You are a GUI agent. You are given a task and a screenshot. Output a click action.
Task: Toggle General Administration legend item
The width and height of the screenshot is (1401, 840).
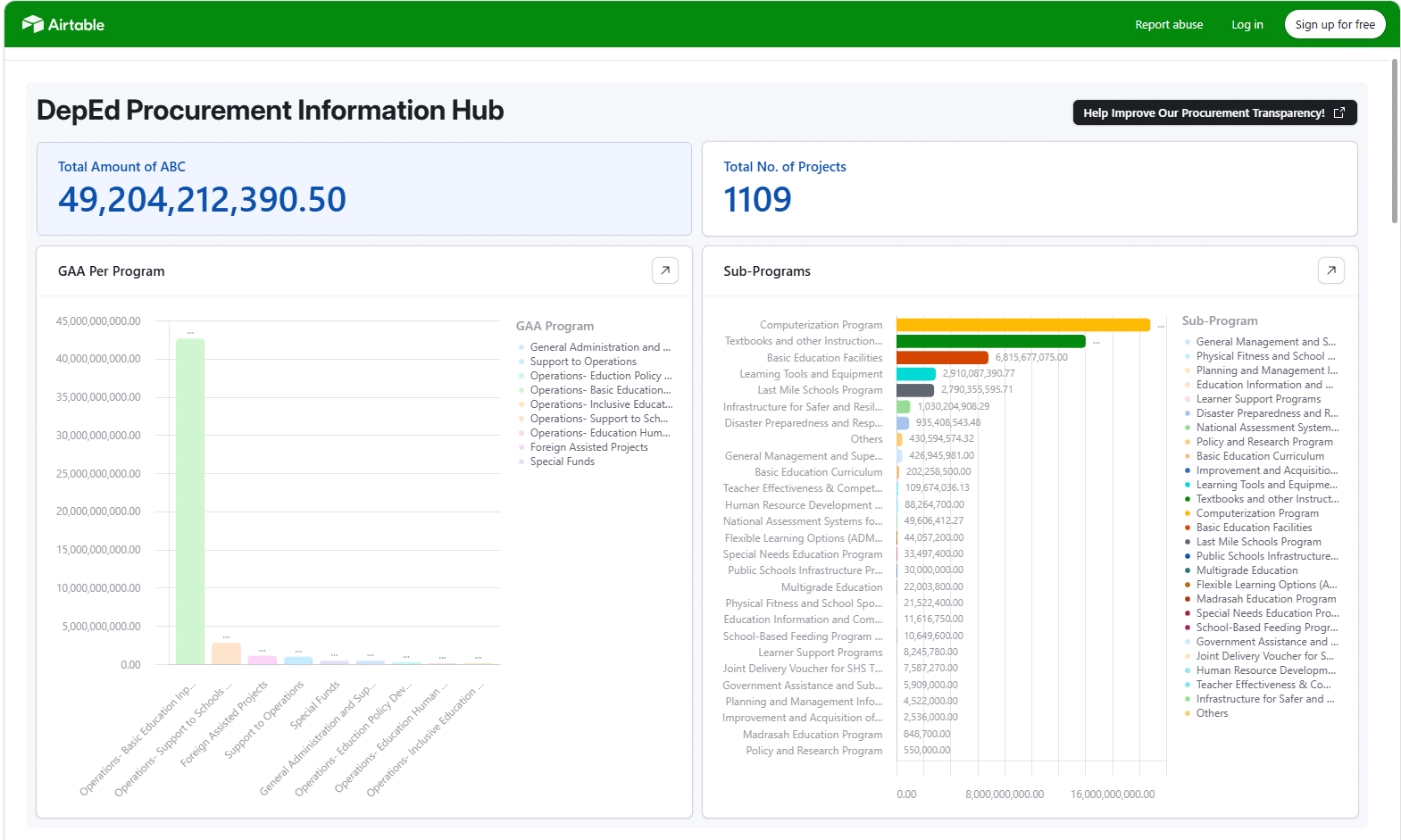click(x=595, y=347)
